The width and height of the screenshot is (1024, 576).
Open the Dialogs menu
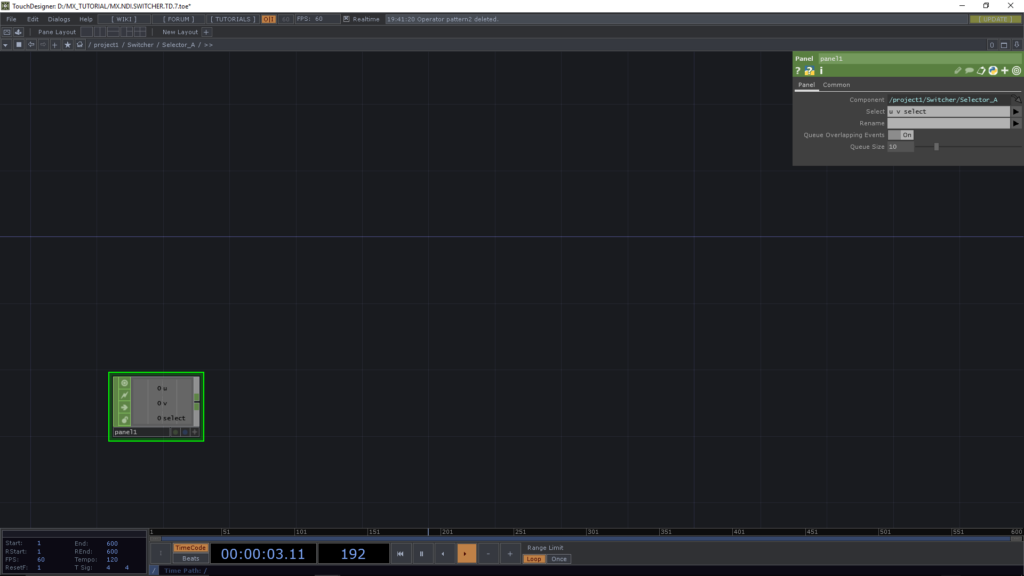[x=59, y=19]
